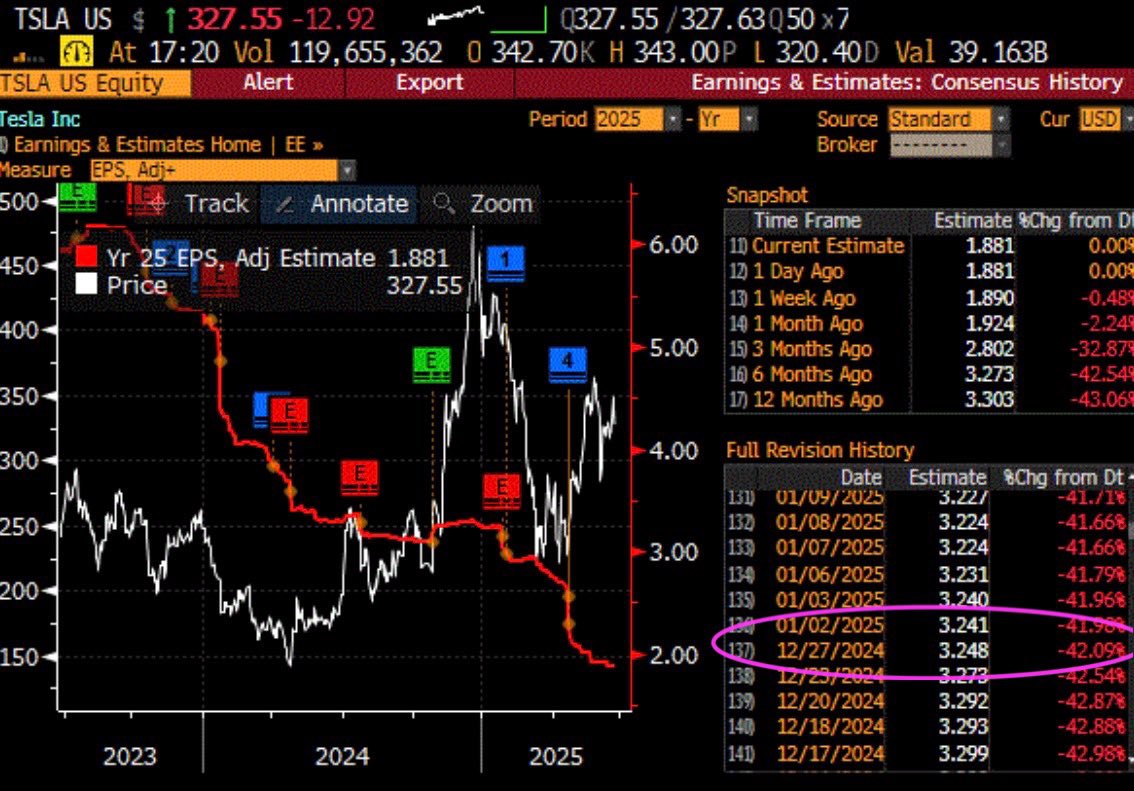The image size is (1134, 791).
Task: Select the 1 Week Ago snapshot row
Action: [929, 298]
